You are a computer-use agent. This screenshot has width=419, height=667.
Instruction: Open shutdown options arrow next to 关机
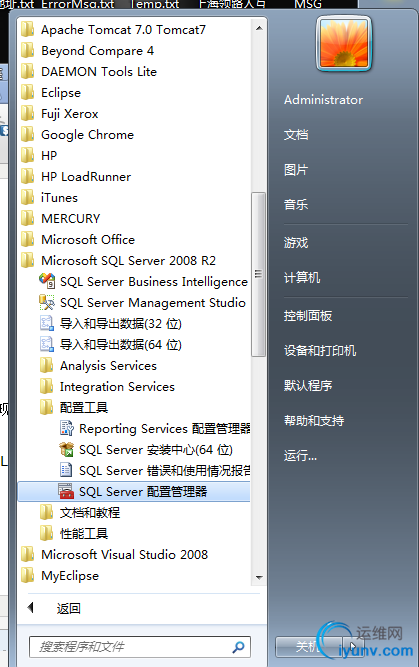point(353,647)
